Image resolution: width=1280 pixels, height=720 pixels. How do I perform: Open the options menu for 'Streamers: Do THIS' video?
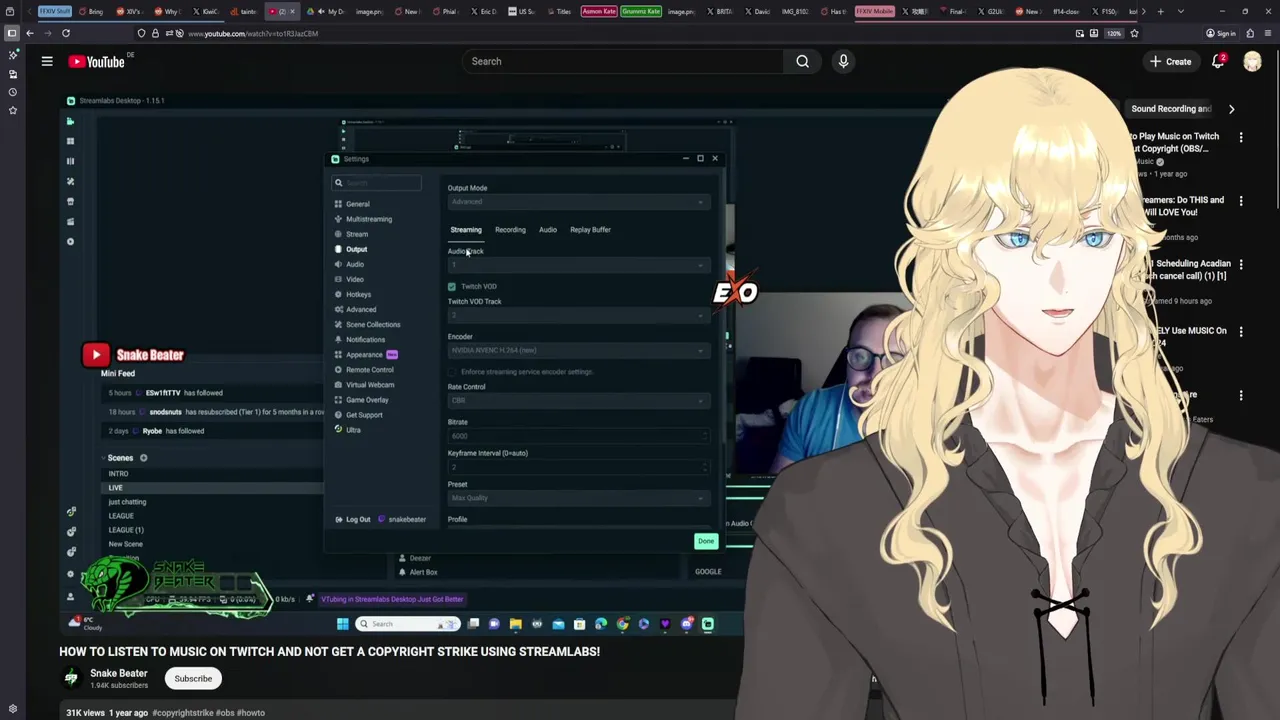pos(1241,201)
